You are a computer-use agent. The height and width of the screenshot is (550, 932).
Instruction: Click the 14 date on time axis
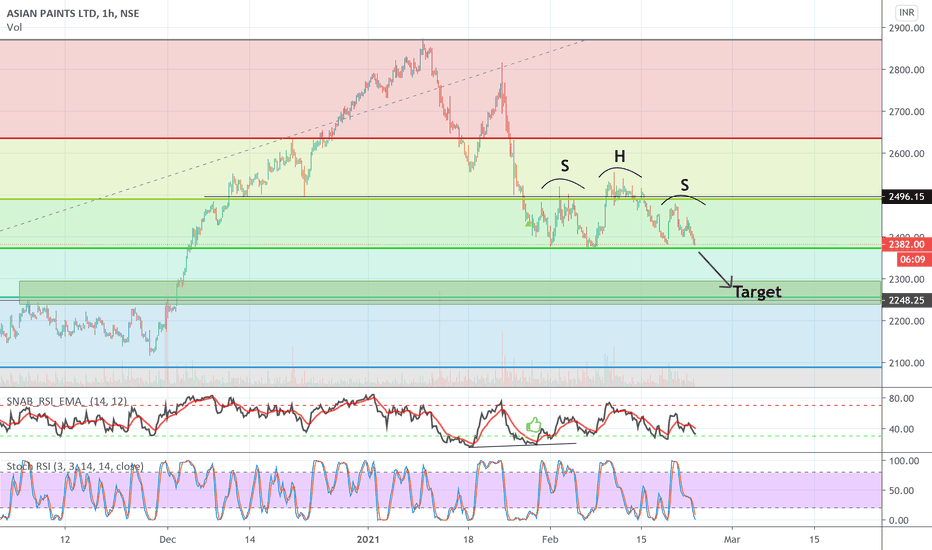coord(250,539)
